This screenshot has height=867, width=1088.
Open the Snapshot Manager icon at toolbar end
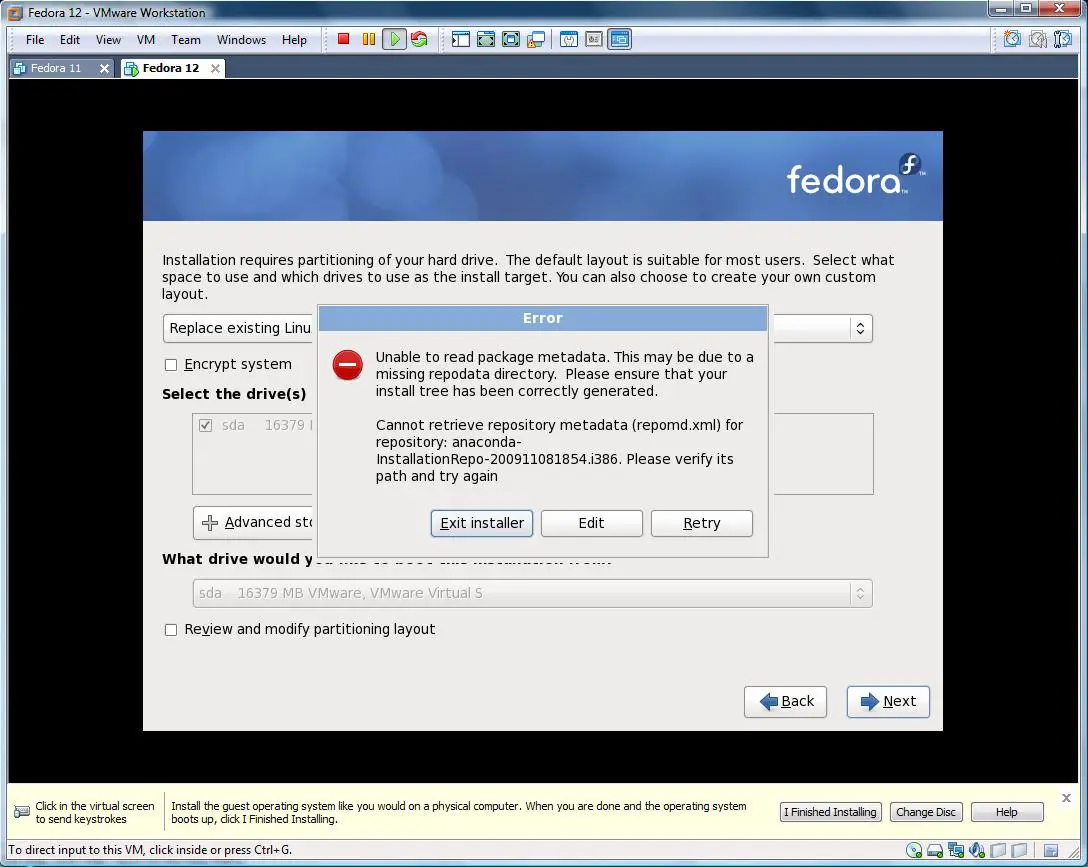click(x=1062, y=40)
